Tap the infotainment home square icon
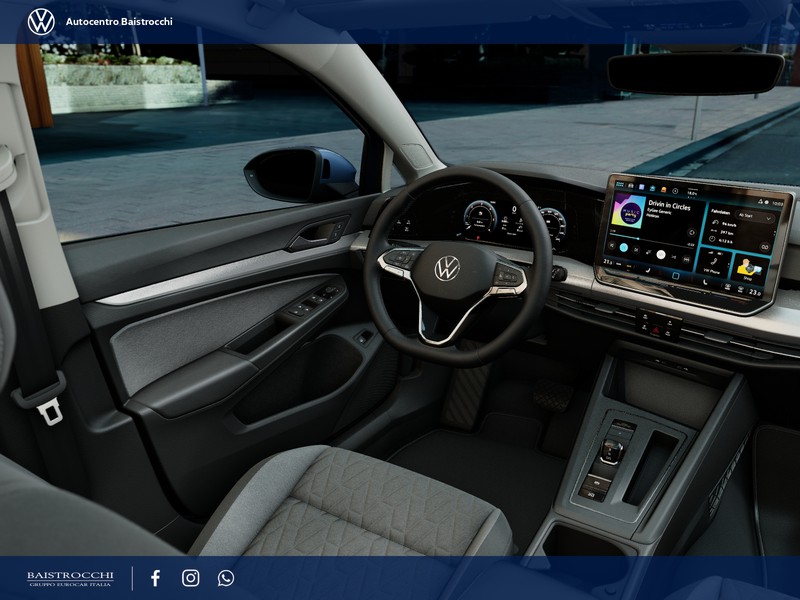 click(x=675, y=277)
